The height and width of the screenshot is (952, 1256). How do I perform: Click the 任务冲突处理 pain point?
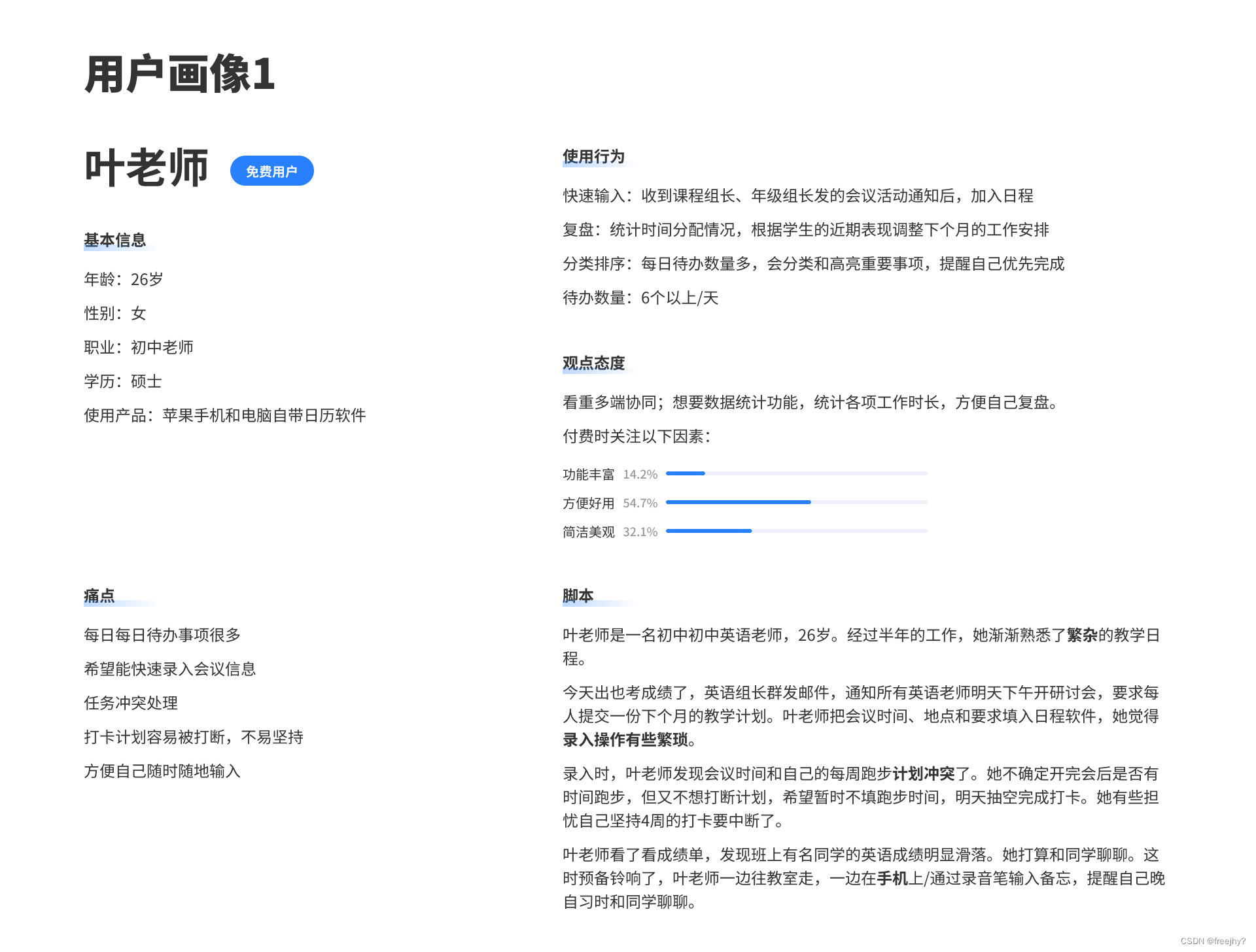(131, 703)
